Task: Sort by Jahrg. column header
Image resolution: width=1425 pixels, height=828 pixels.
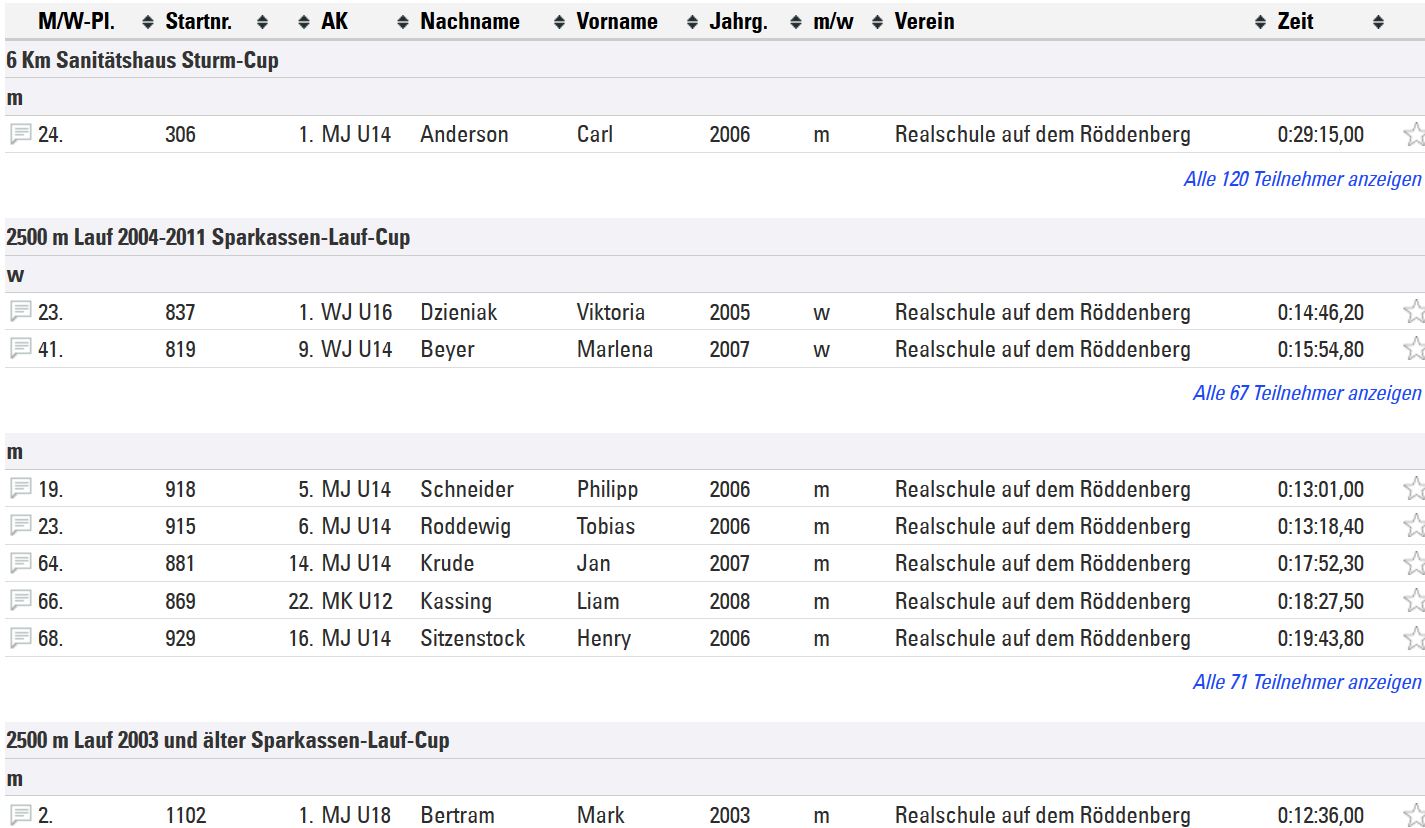Action: click(x=738, y=21)
